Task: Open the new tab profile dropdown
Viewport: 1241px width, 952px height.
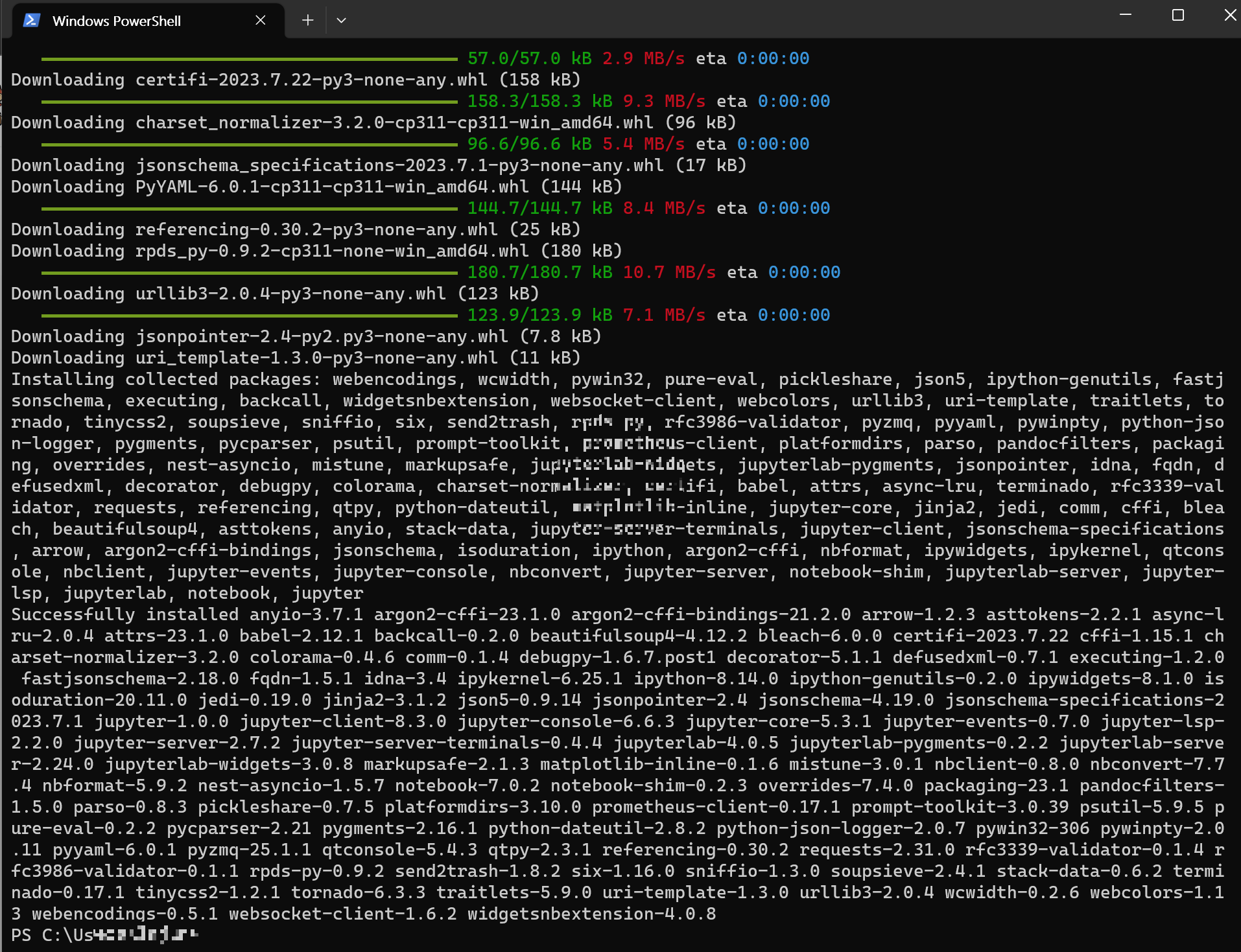Action: click(x=341, y=21)
